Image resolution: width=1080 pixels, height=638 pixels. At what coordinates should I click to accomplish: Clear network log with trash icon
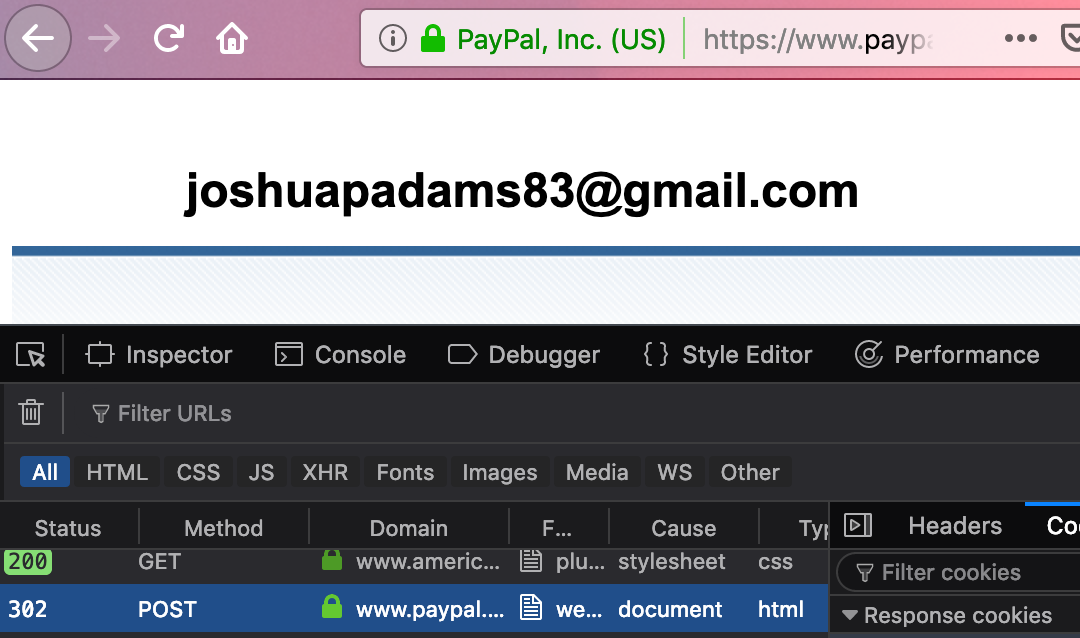tap(31, 413)
